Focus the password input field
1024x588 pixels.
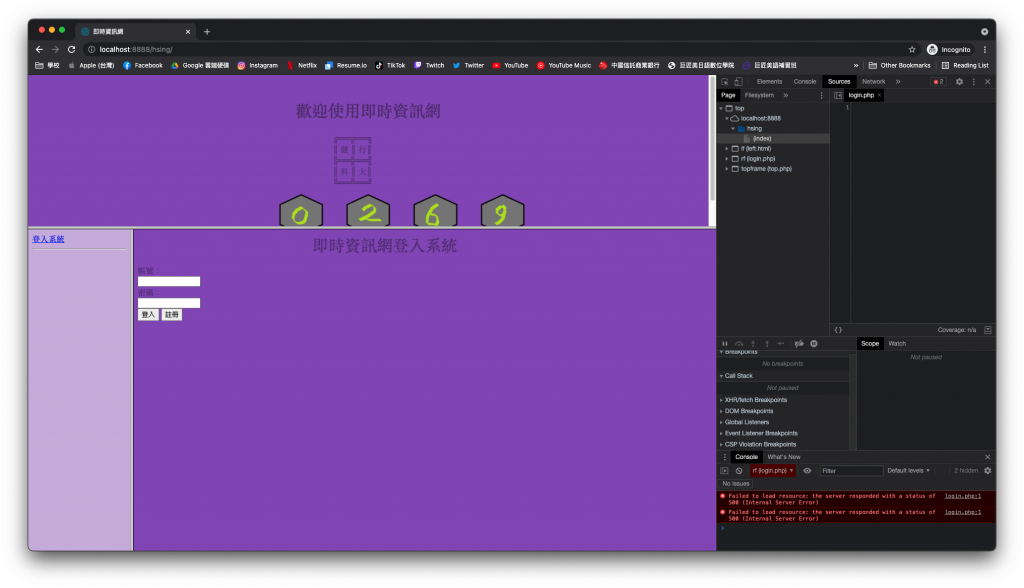(x=169, y=303)
